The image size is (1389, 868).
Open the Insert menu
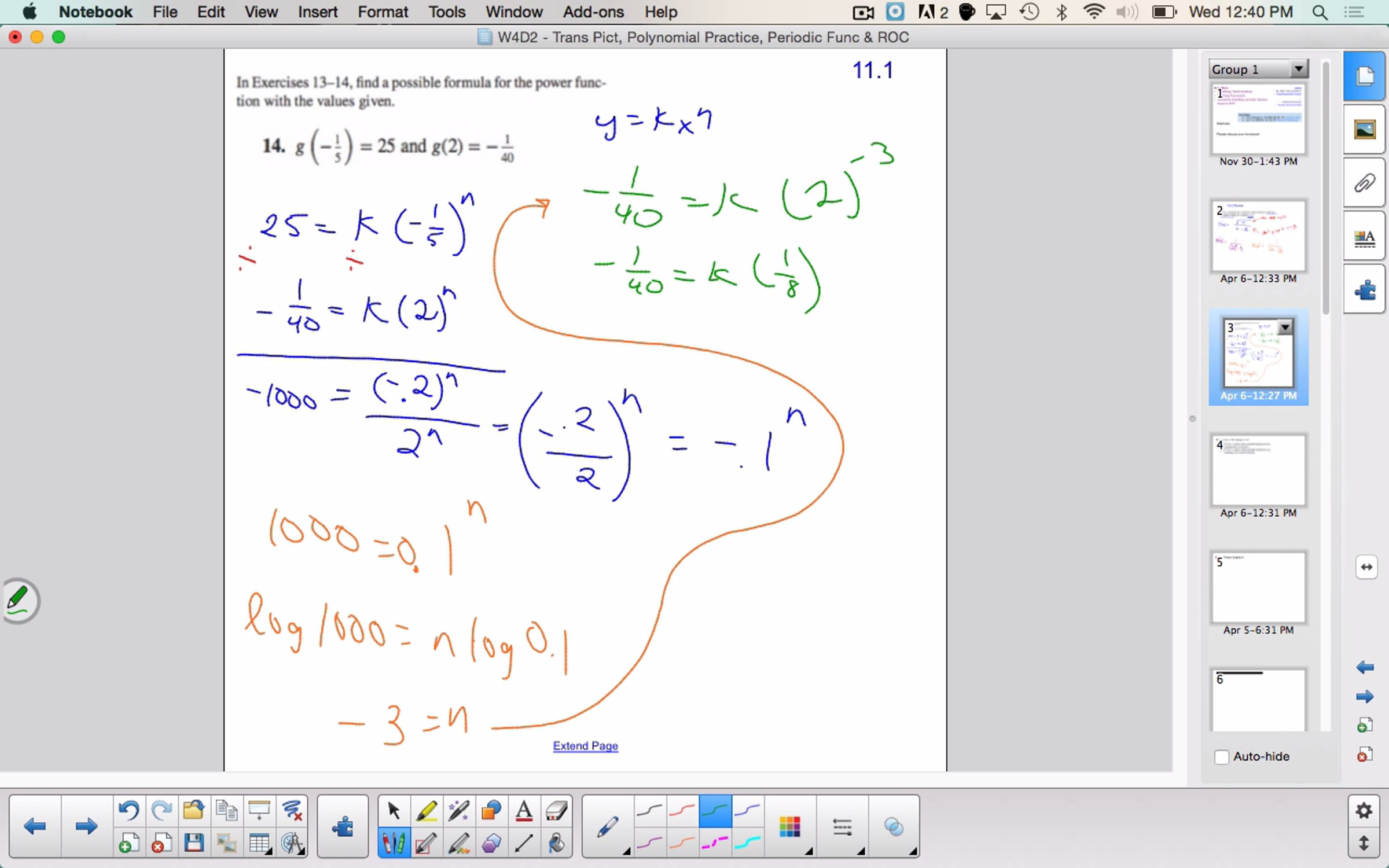[x=317, y=12]
